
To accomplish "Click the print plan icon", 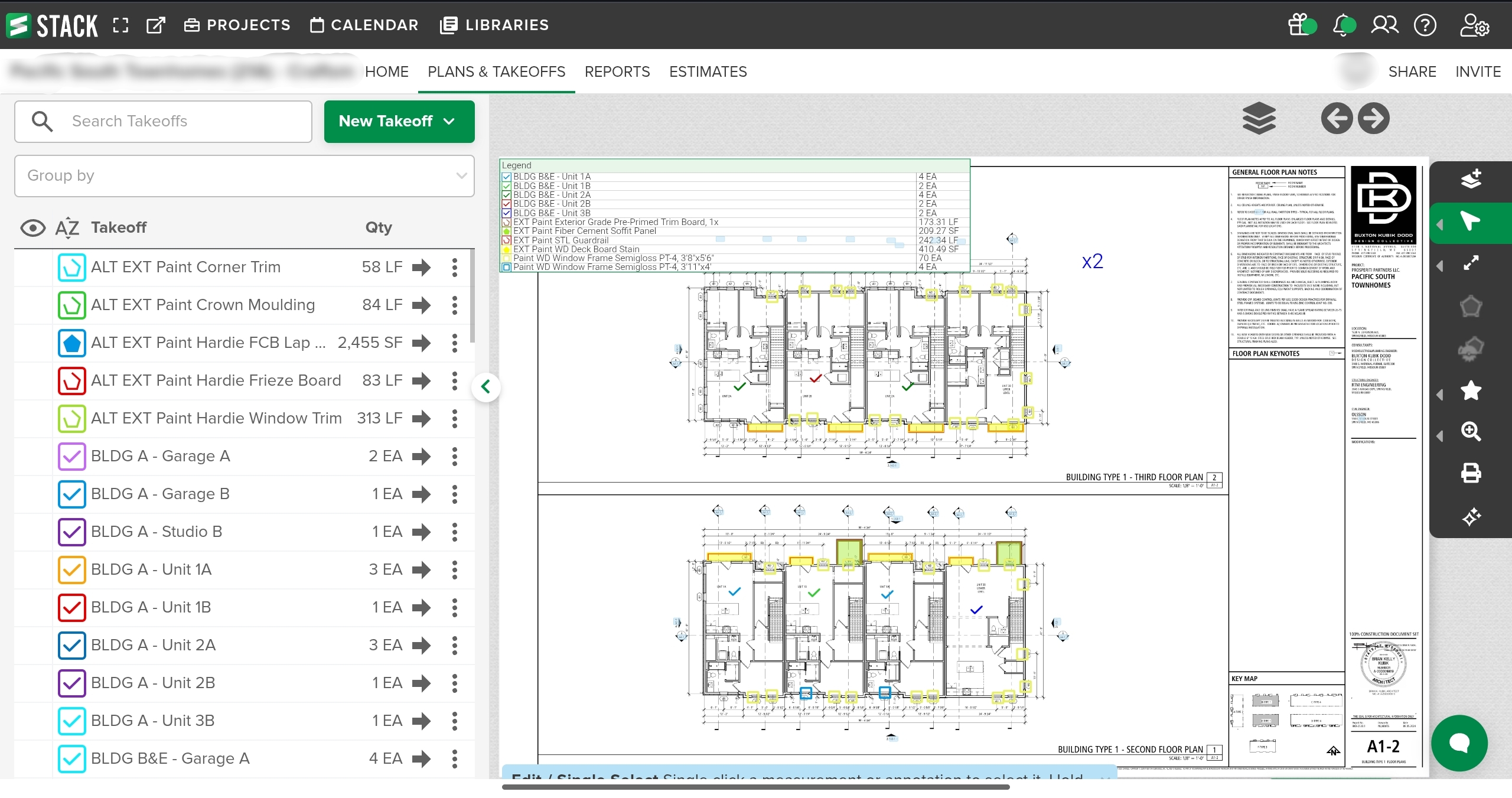I will point(1470,473).
